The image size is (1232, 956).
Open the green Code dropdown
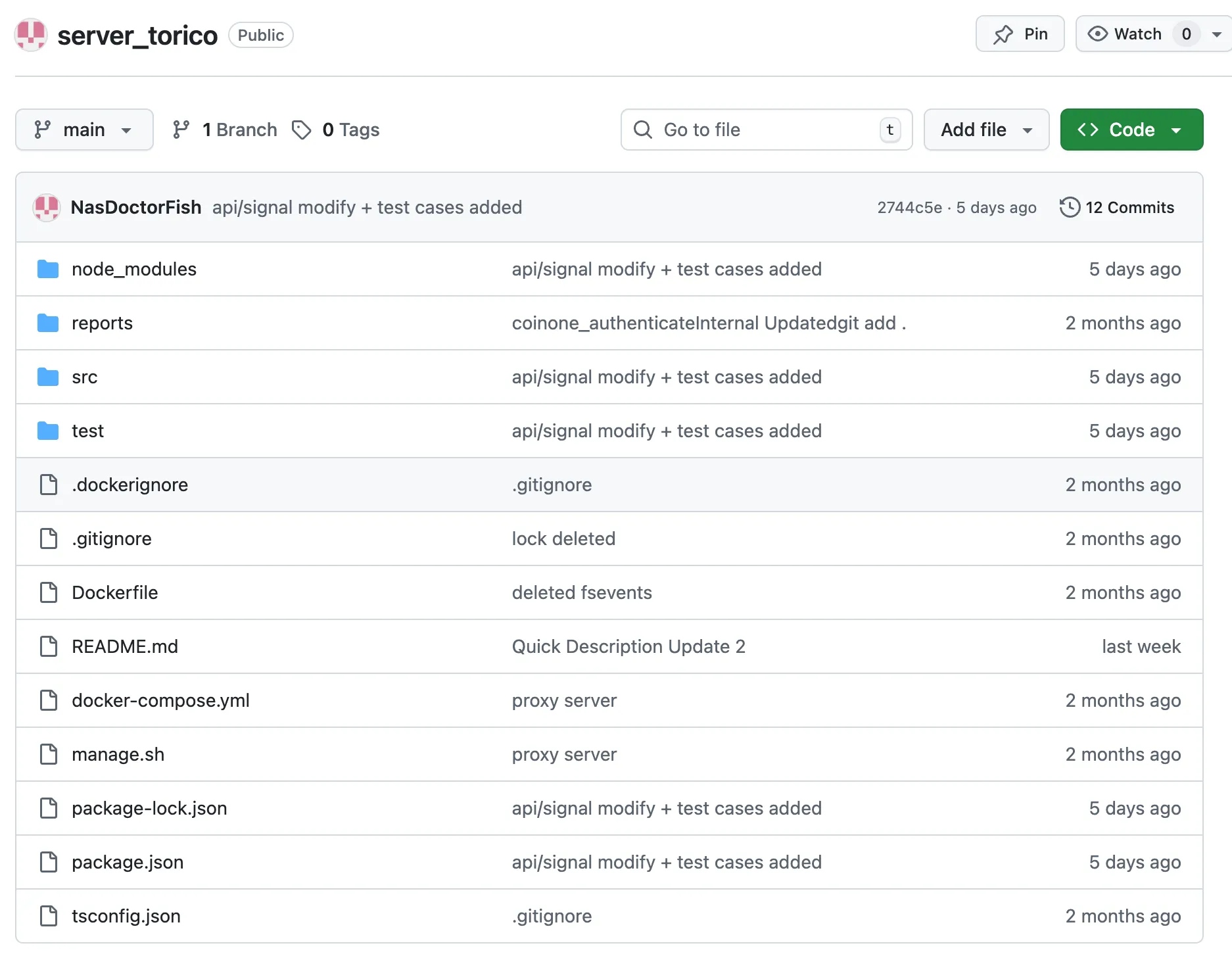click(x=1131, y=130)
